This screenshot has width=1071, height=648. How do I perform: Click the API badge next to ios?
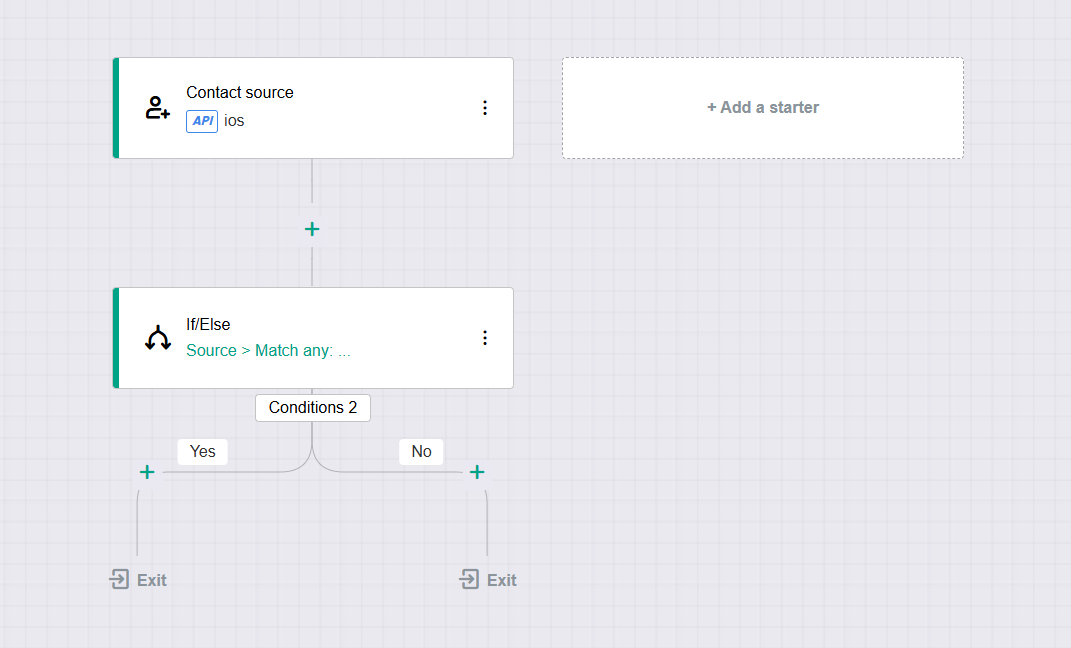(202, 121)
